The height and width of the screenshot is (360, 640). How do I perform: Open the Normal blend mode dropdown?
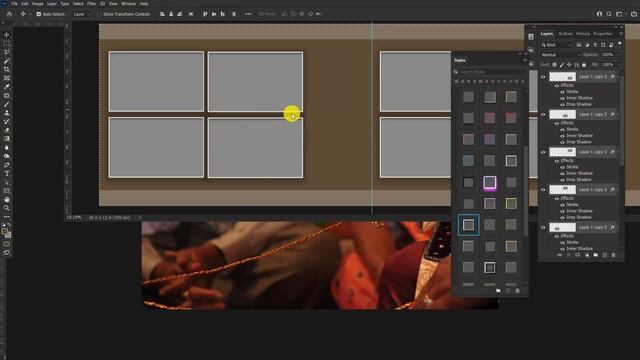[561, 55]
